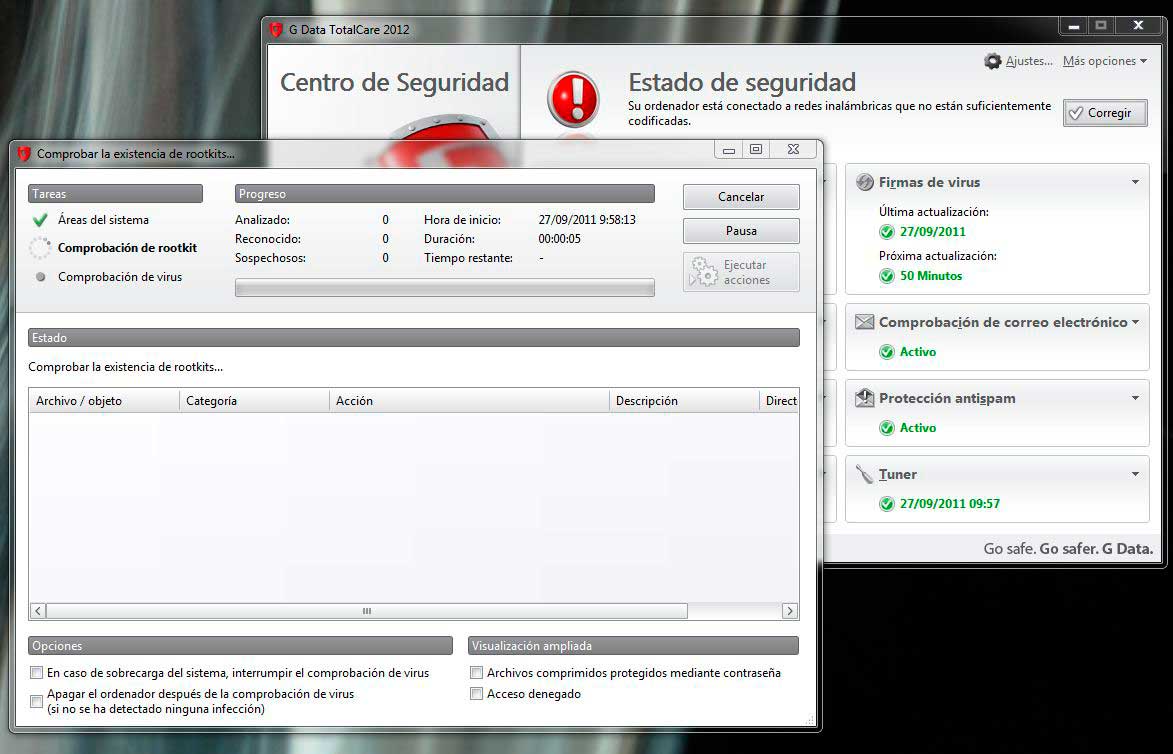Image resolution: width=1173 pixels, height=754 pixels.
Task: Click the horizontal scrollbar in results list
Action: [366, 611]
